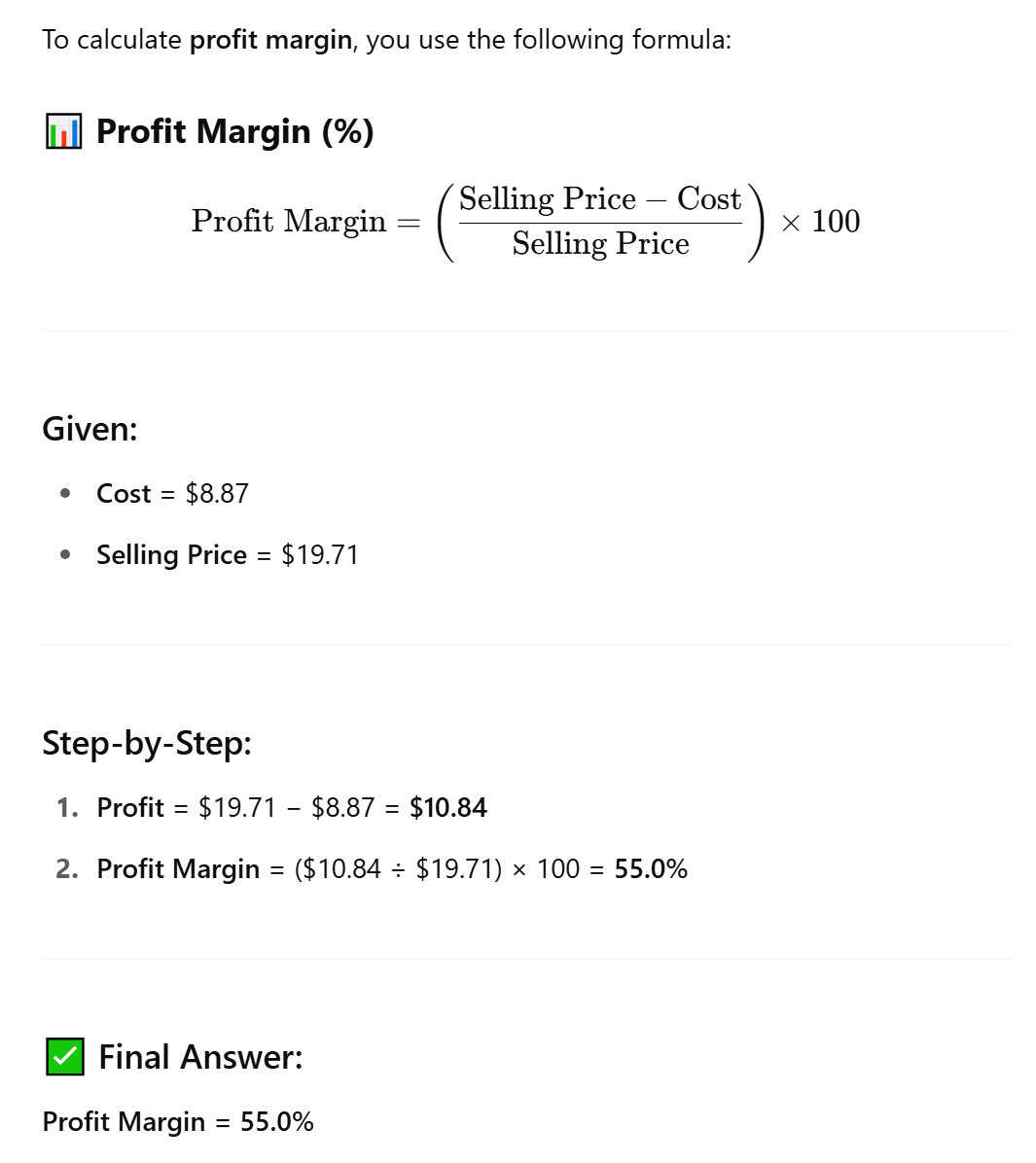This screenshot has height=1163, width=1036.
Task: Select the Selling Price = $19.71 bullet
Action: point(227,555)
